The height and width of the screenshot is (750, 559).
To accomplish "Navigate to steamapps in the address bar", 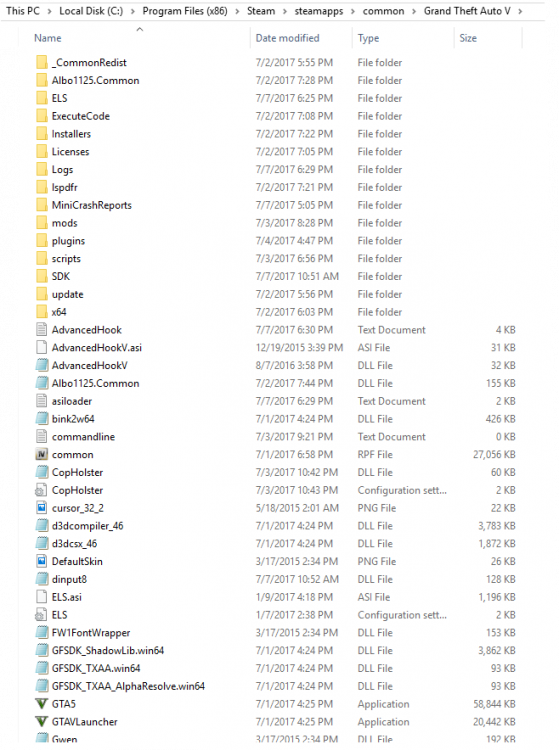I will [x=318, y=11].
